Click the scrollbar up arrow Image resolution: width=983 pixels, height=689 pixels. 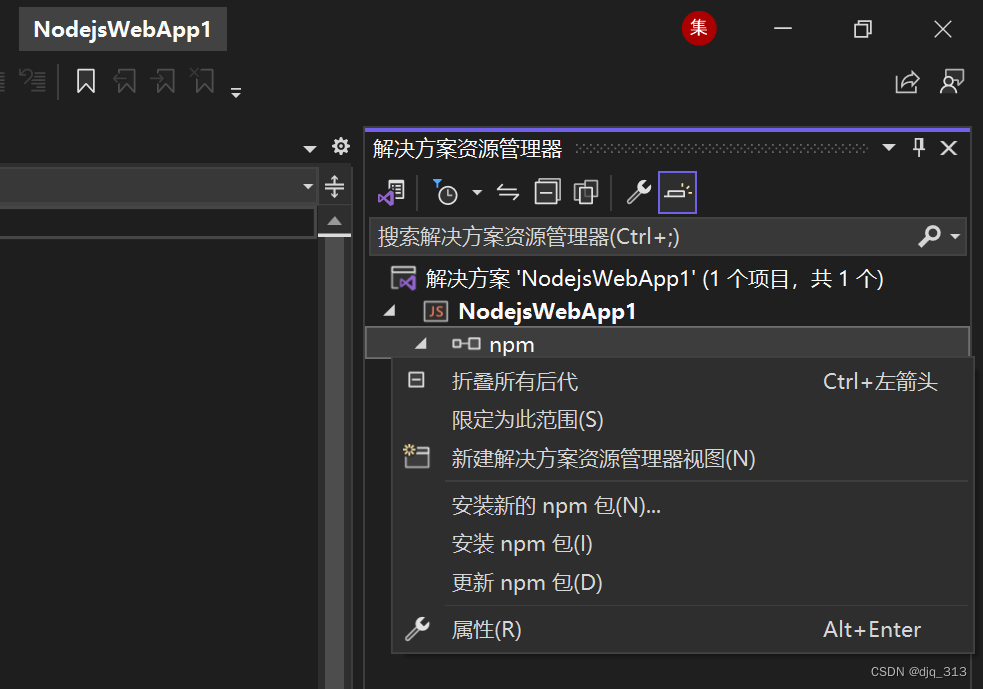coord(335,221)
